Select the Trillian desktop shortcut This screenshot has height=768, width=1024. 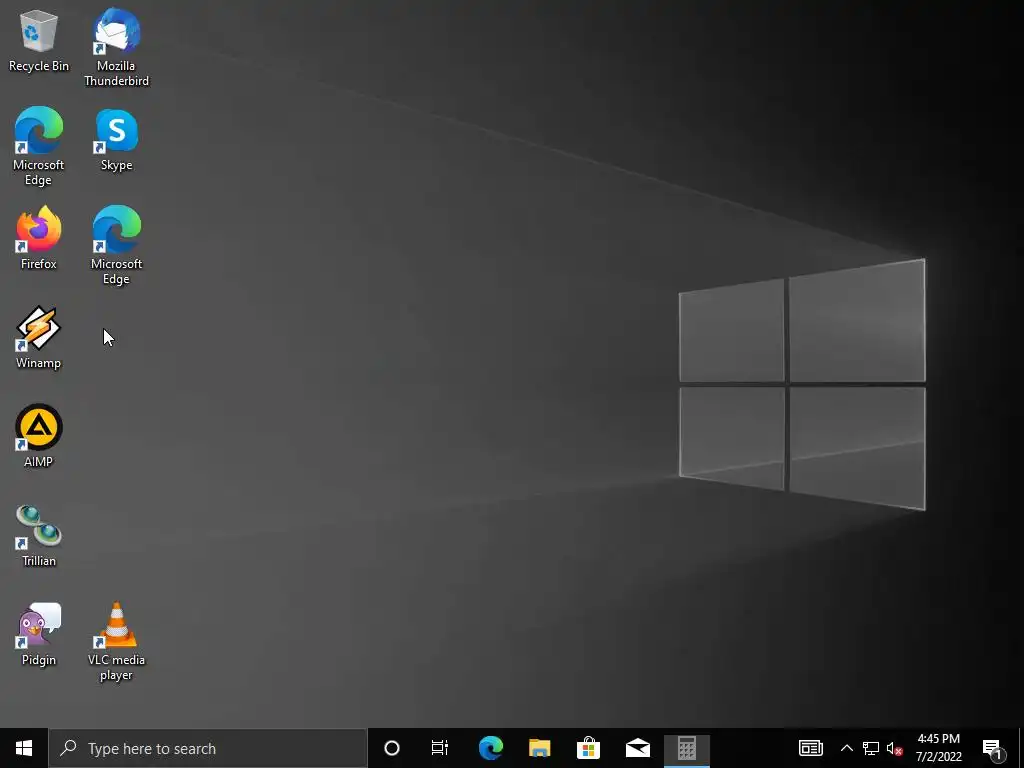pos(39,536)
